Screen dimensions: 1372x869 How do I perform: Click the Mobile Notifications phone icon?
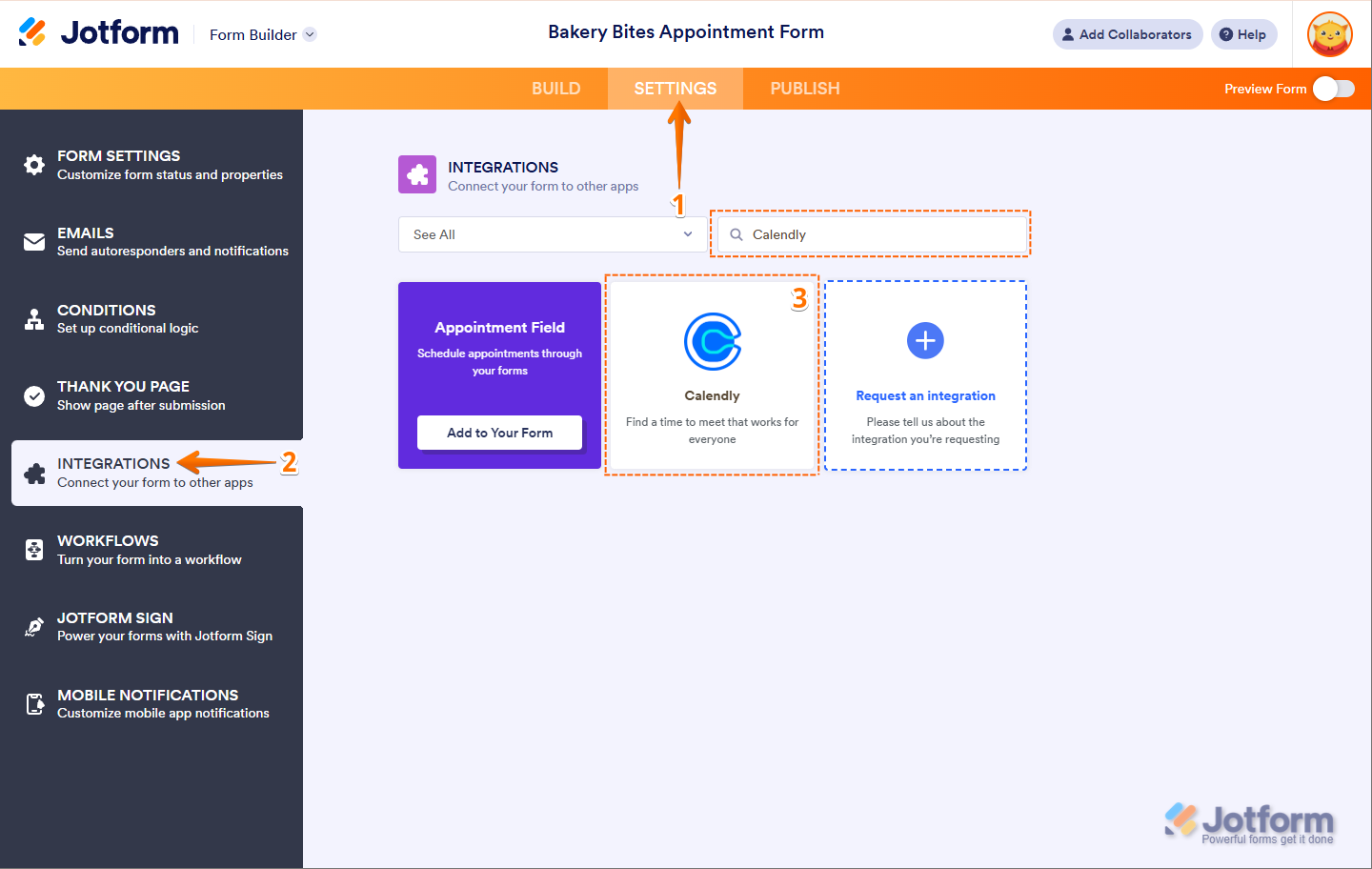(x=34, y=704)
